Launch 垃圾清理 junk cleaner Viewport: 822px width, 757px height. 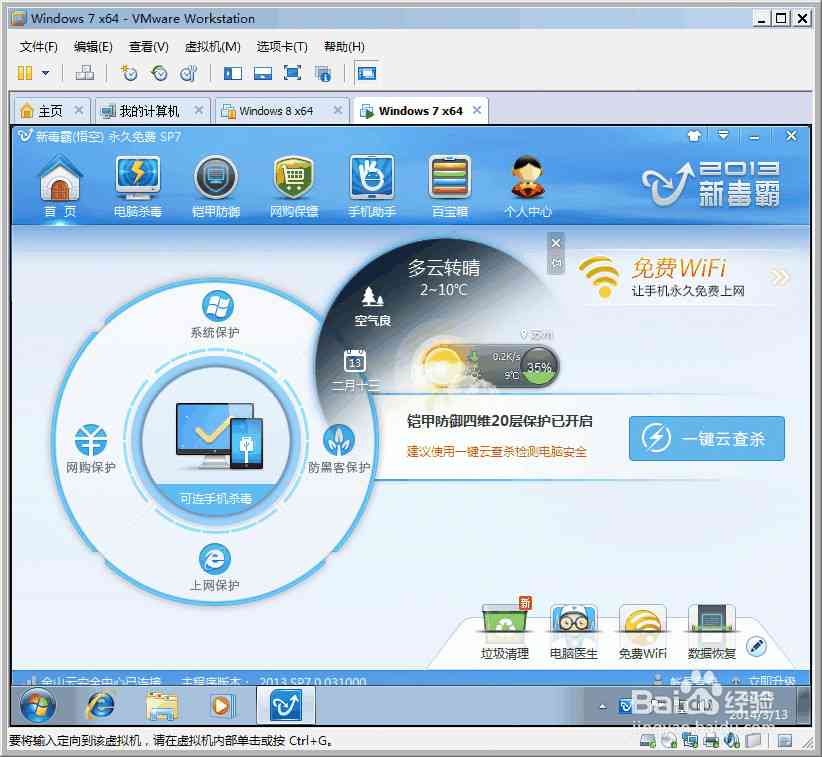[505, 630]
